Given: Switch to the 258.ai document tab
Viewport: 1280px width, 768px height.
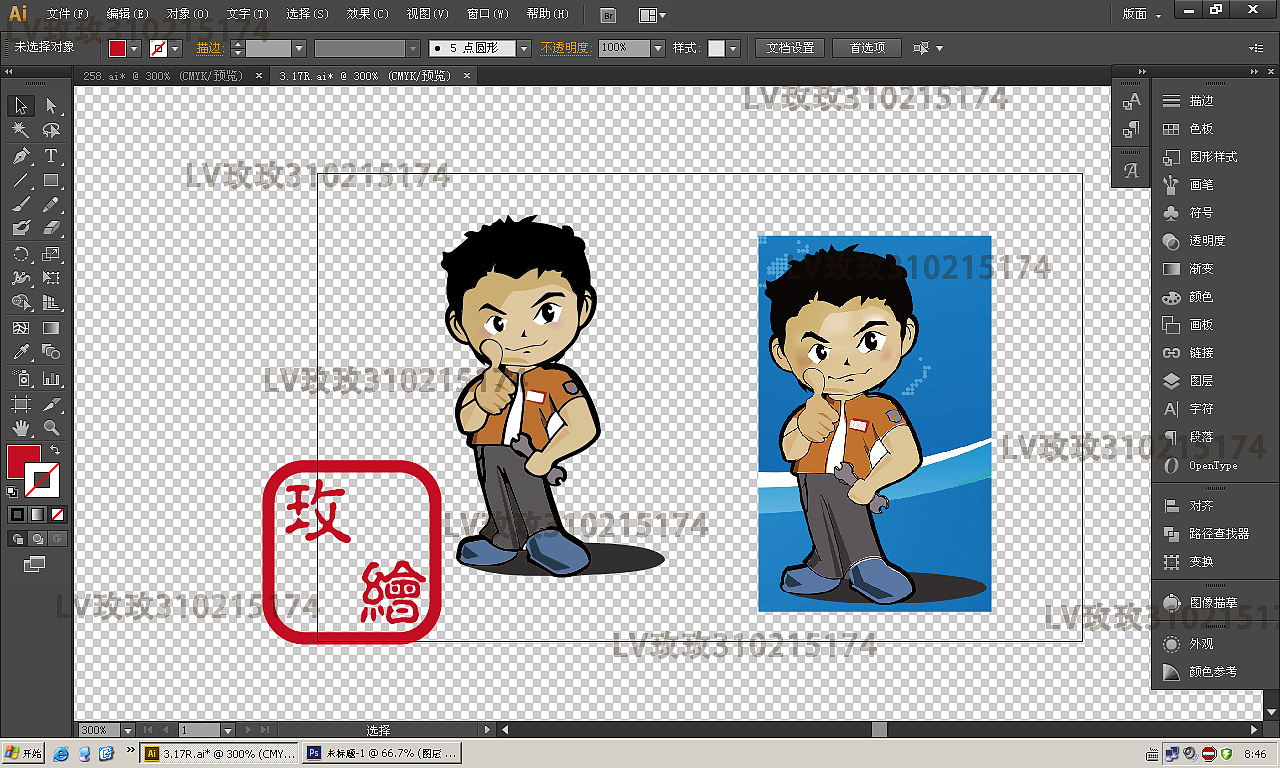Looking at the screenshot, I should [163, 76].
